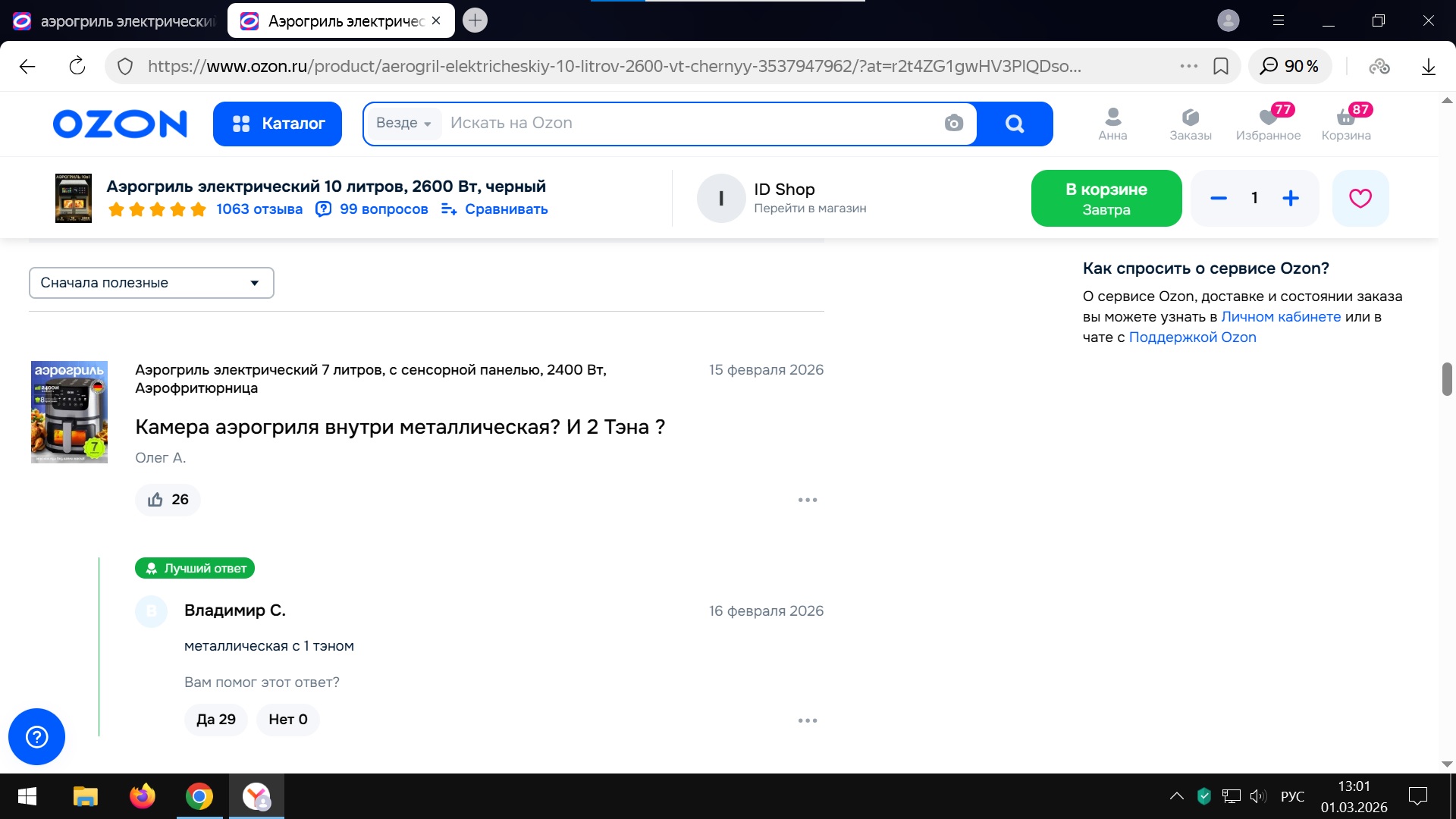Expand the Везде search scope dropdown

(x=403, y=124)
